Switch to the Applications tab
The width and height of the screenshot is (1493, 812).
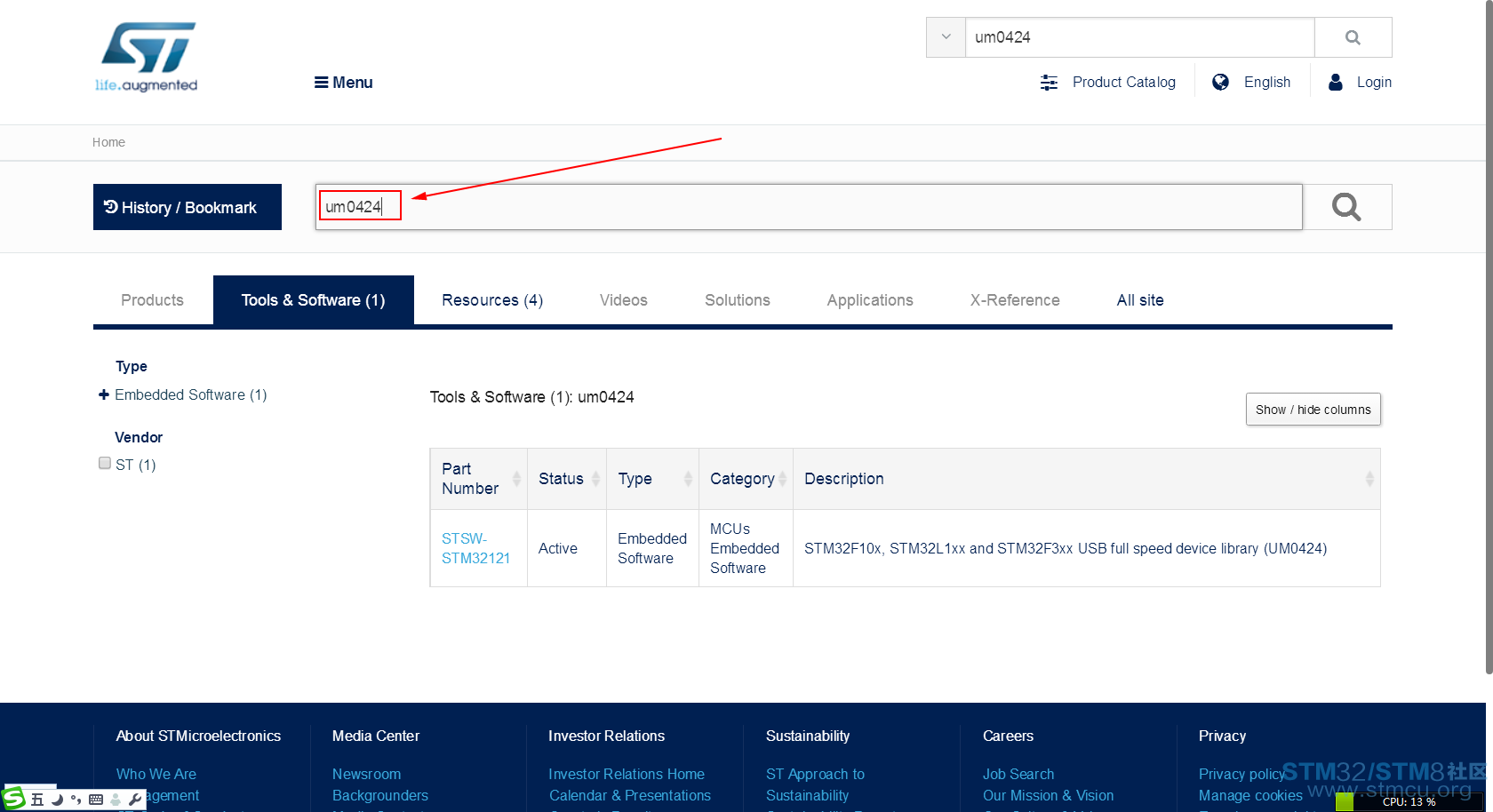click(870, 300)
